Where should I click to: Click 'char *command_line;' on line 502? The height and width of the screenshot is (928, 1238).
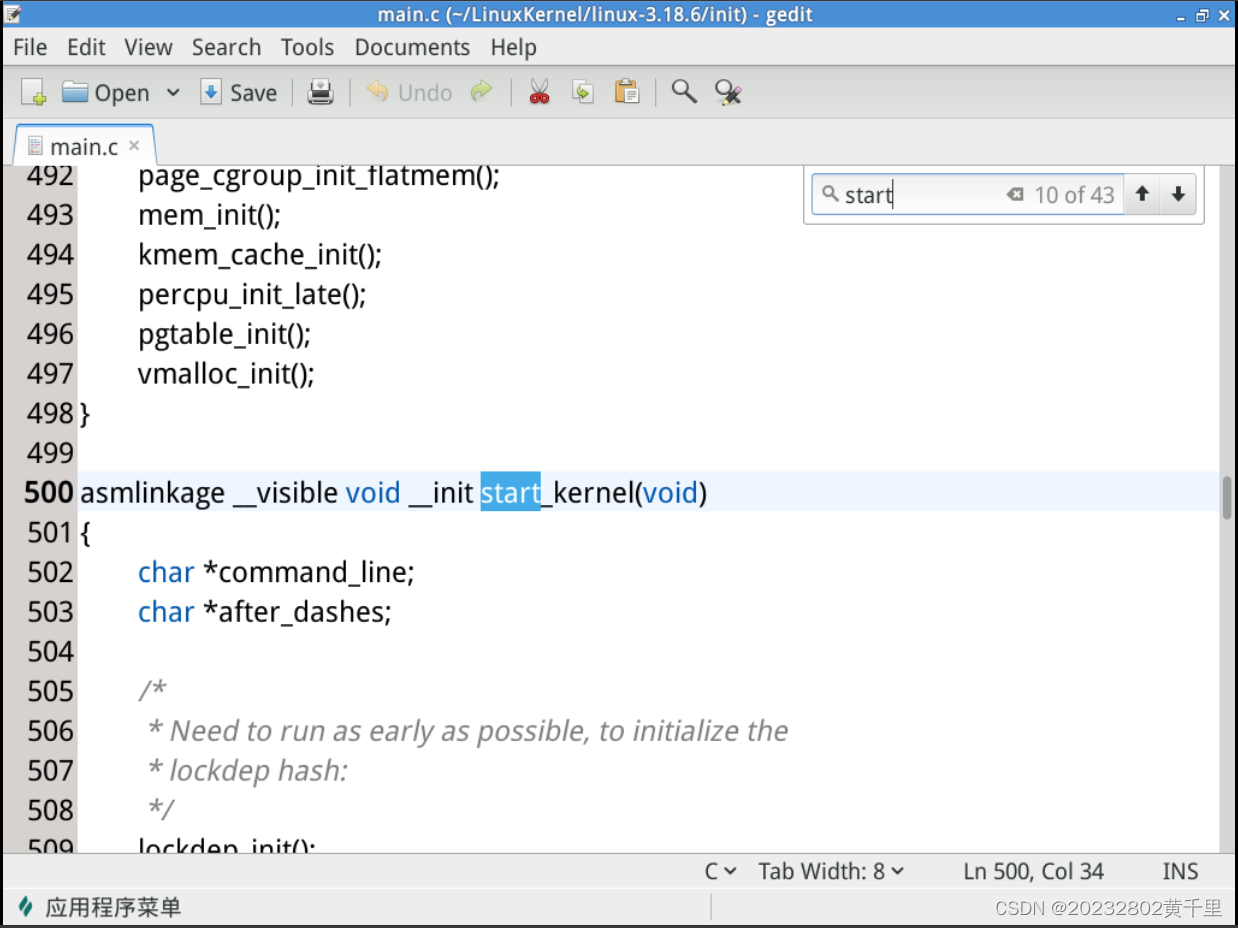coord(276,572)
